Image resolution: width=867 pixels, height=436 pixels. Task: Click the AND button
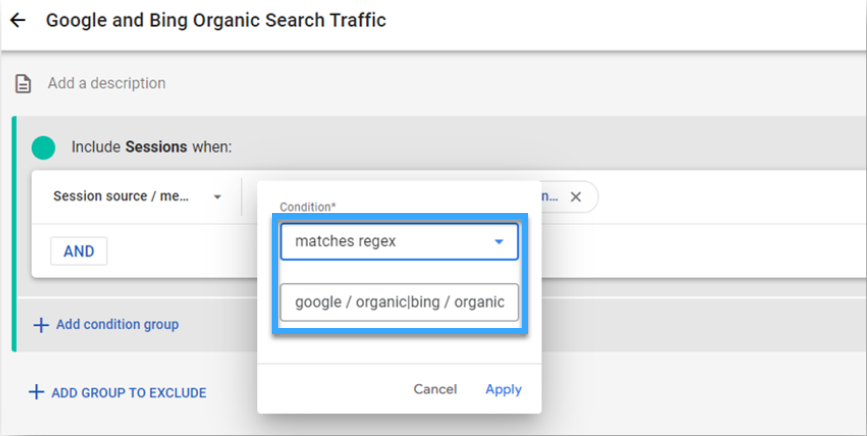(x=79, y=251)
